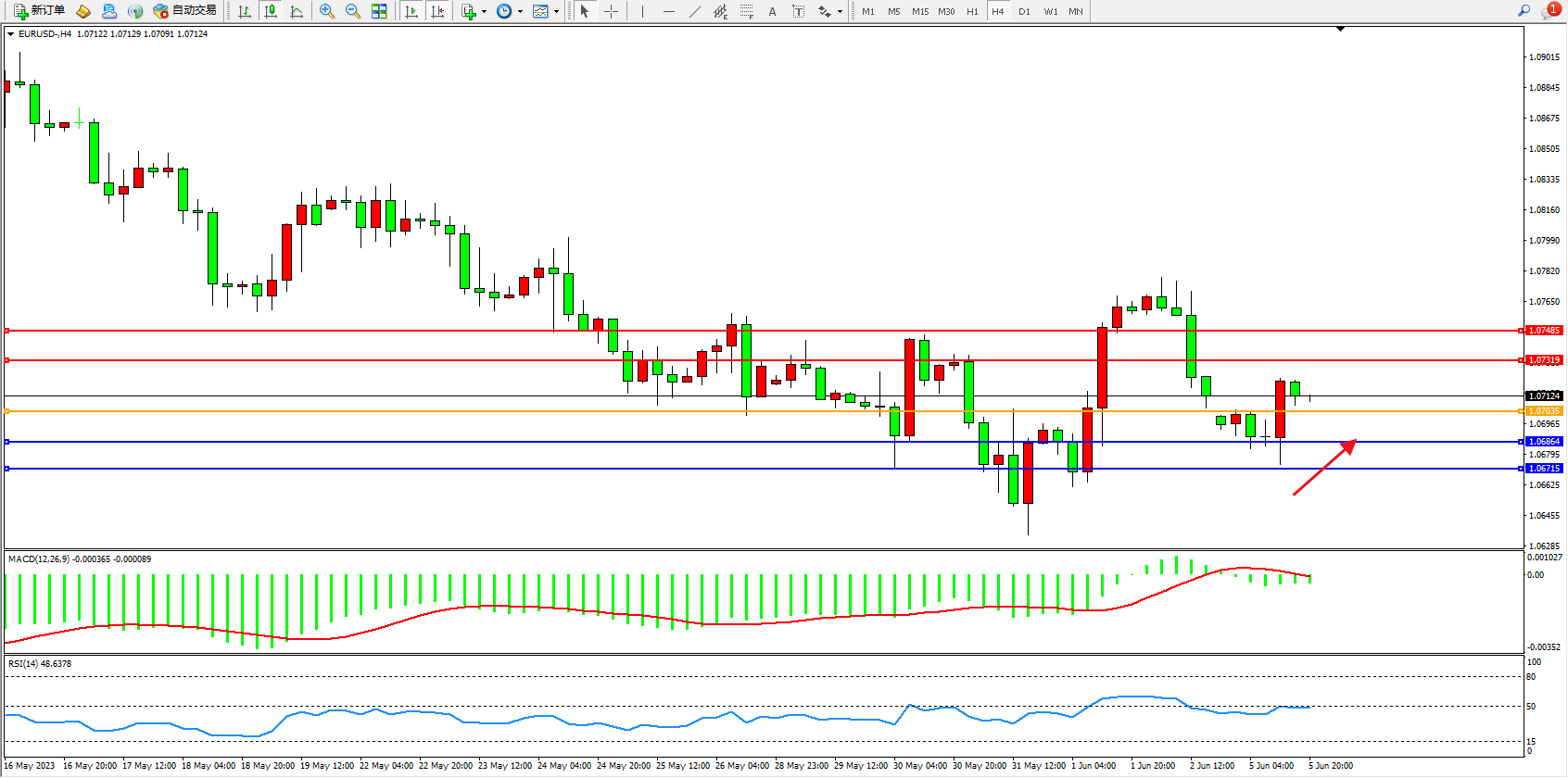Click the search magnifier at top right
1568x778 pixels.
[x=1524, y=11]
